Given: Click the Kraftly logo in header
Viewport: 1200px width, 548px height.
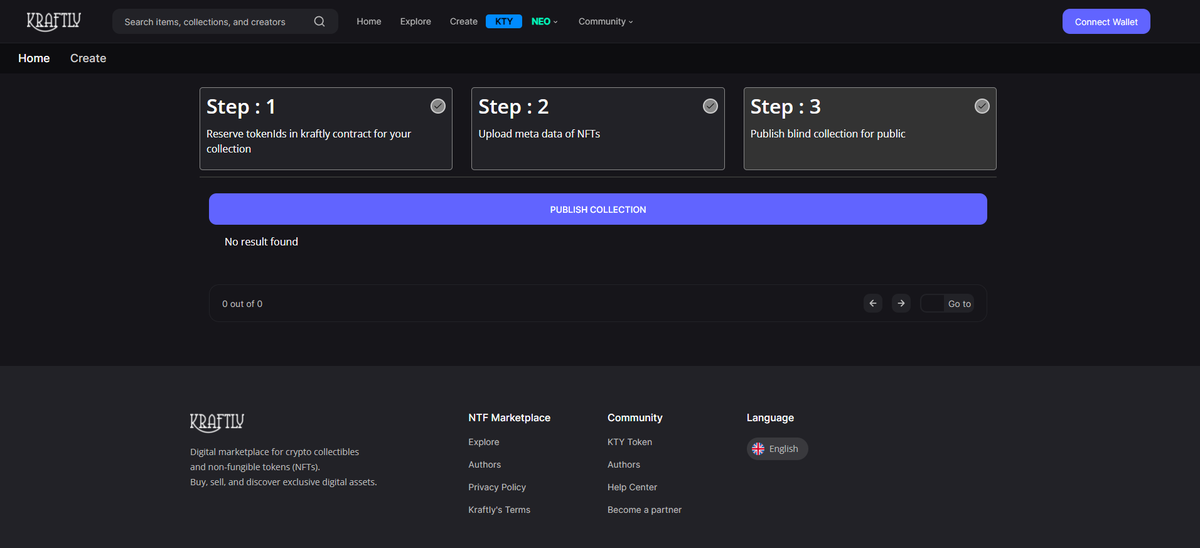Looking at the screenshot, I should [54, 21].
